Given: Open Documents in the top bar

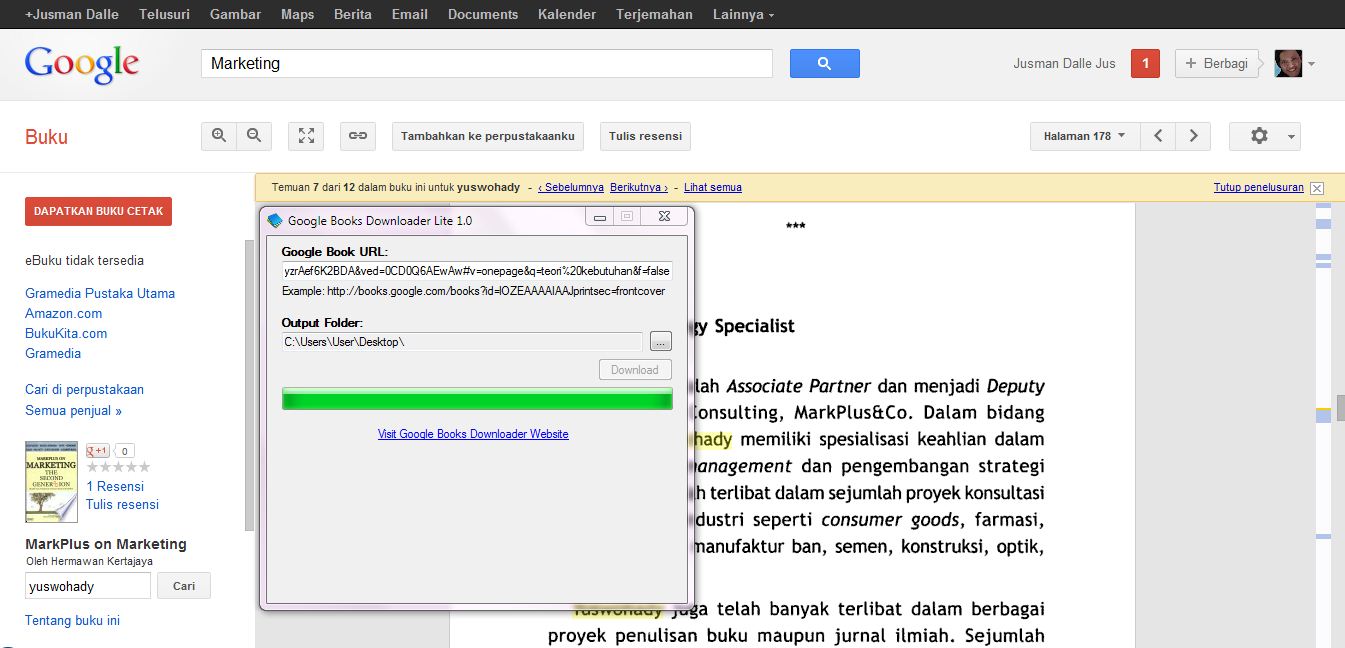Looking at the screenshot, I should [x=483, y=14].
